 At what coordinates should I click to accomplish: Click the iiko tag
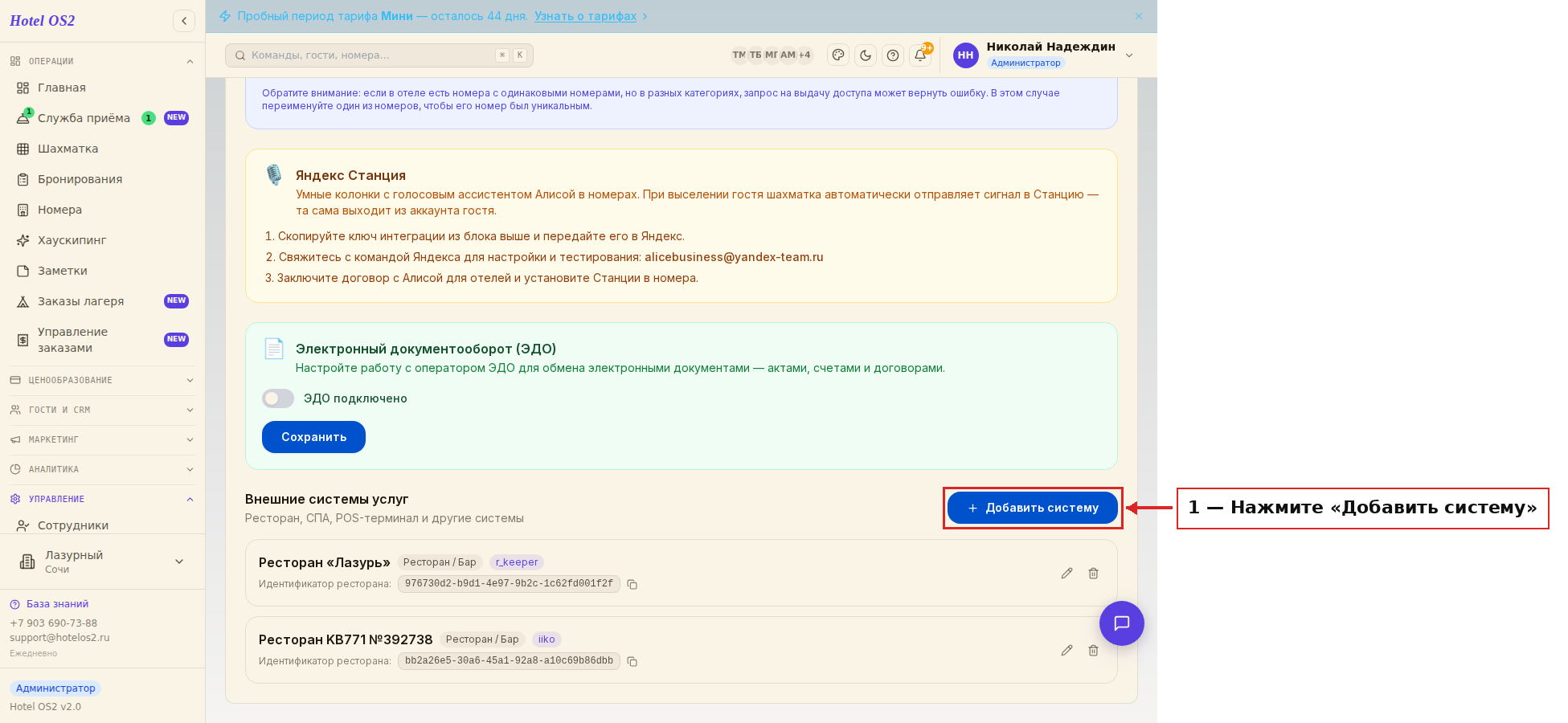(547, 639)
